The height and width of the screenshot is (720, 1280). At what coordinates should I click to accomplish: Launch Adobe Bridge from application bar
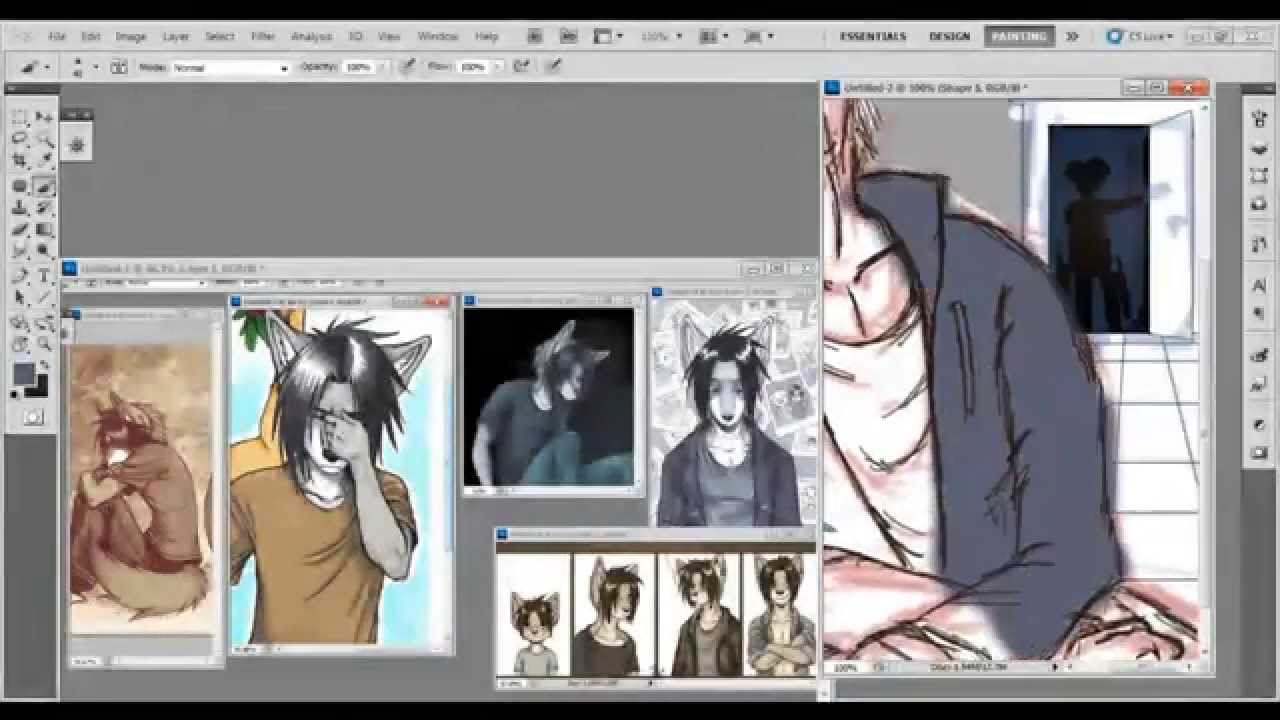click(x=535, y=36)
